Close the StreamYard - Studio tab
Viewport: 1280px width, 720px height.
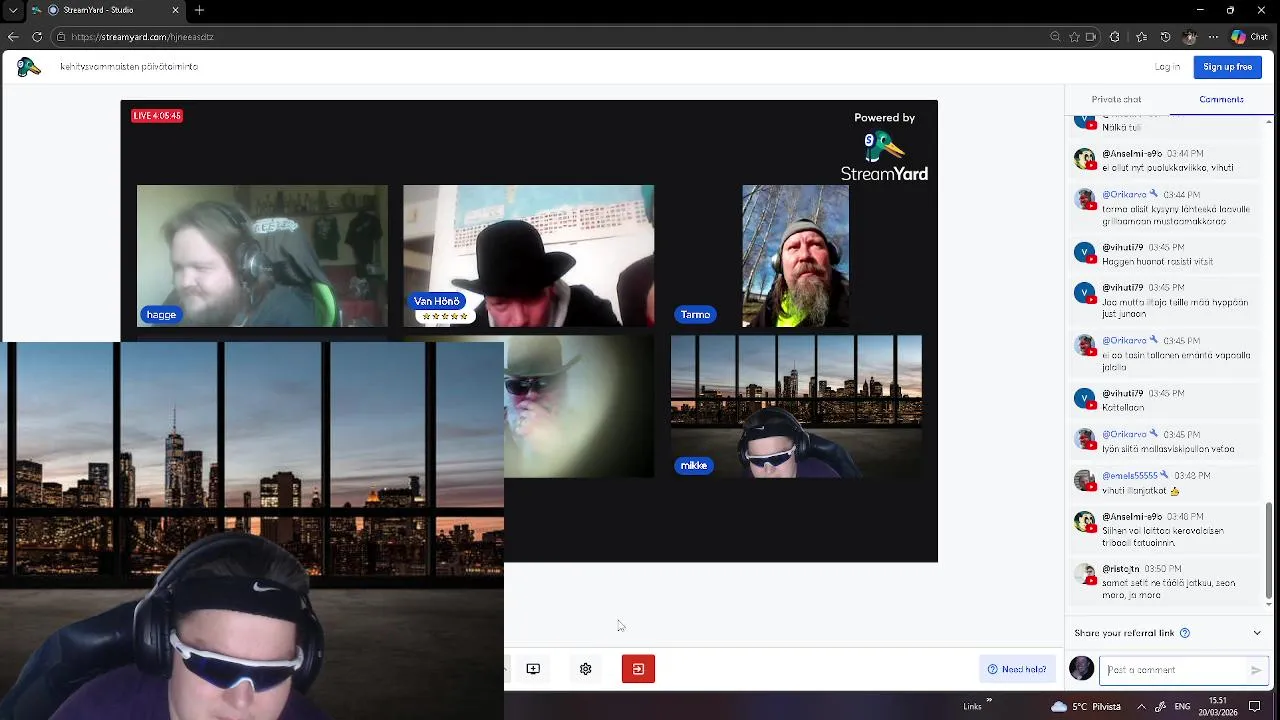pos(175,10)
